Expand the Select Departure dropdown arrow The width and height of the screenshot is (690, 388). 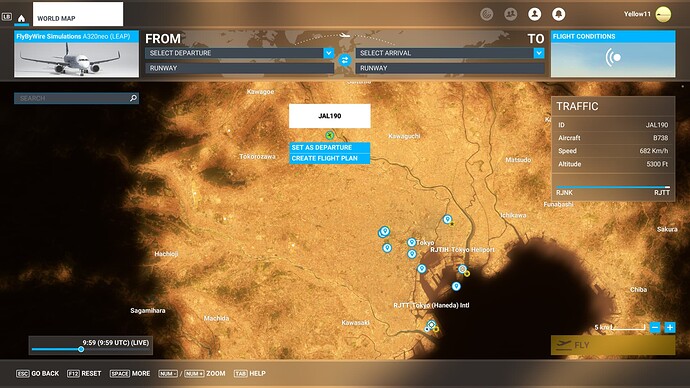(329, 53)
